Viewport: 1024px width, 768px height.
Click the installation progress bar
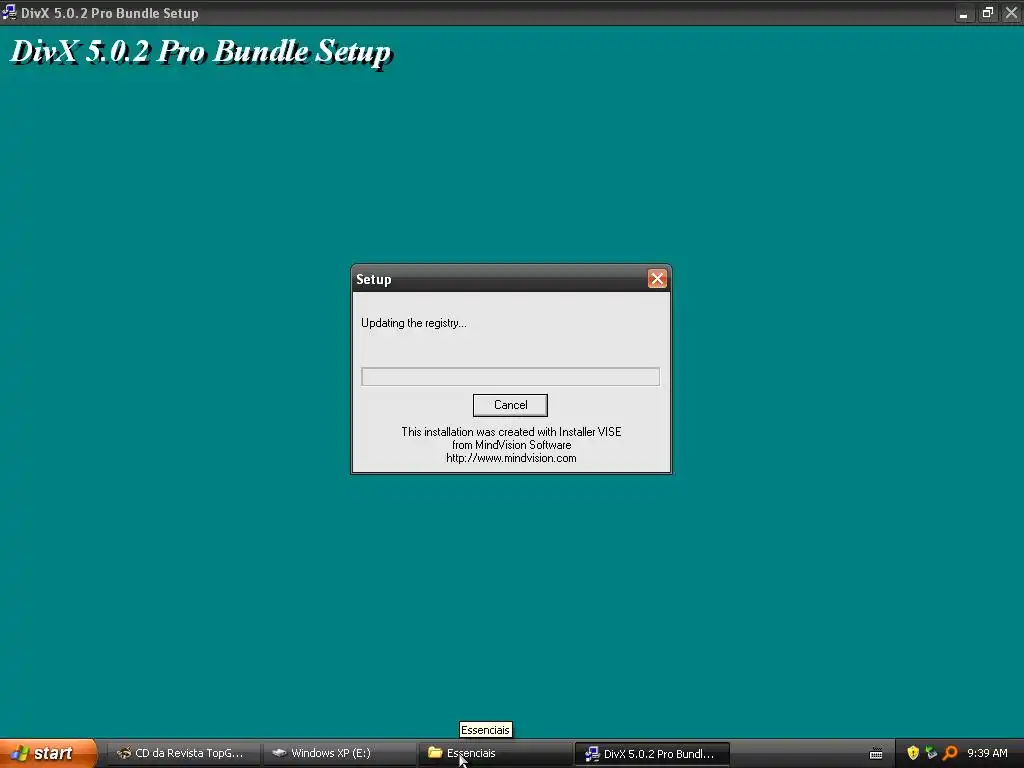(x=510, y=376)
